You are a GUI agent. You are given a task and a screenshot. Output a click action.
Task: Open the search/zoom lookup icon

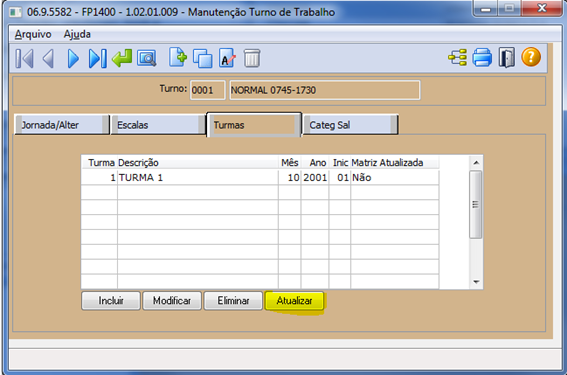(x=146, y=58)
